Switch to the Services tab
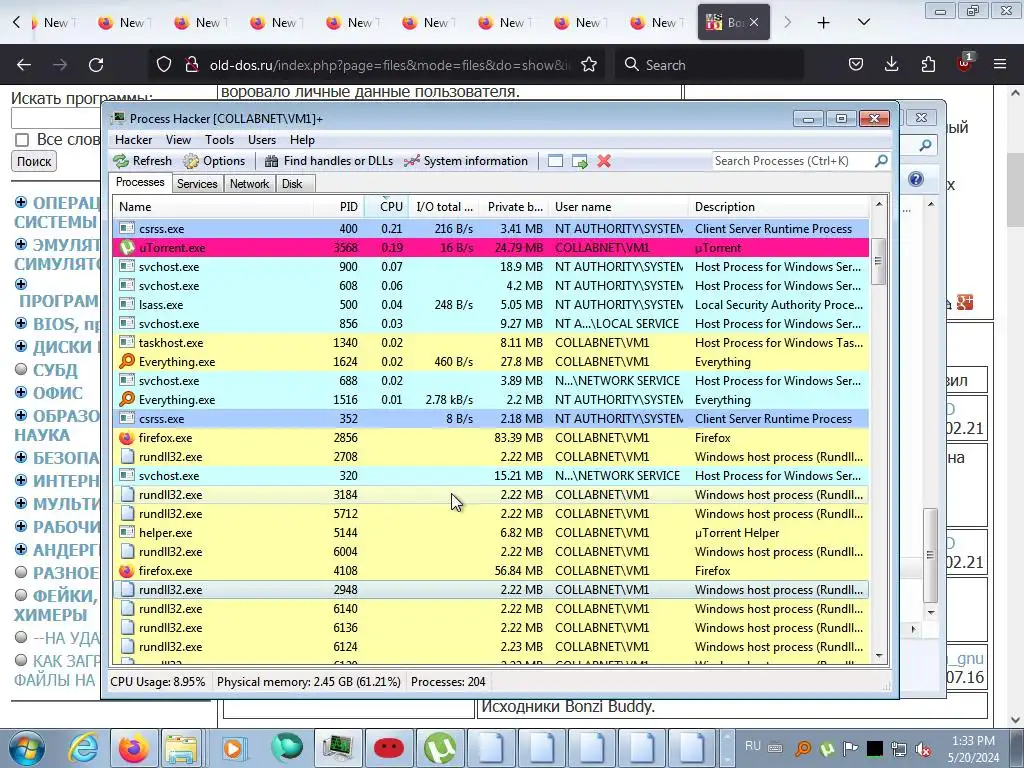 click(197, 184)
